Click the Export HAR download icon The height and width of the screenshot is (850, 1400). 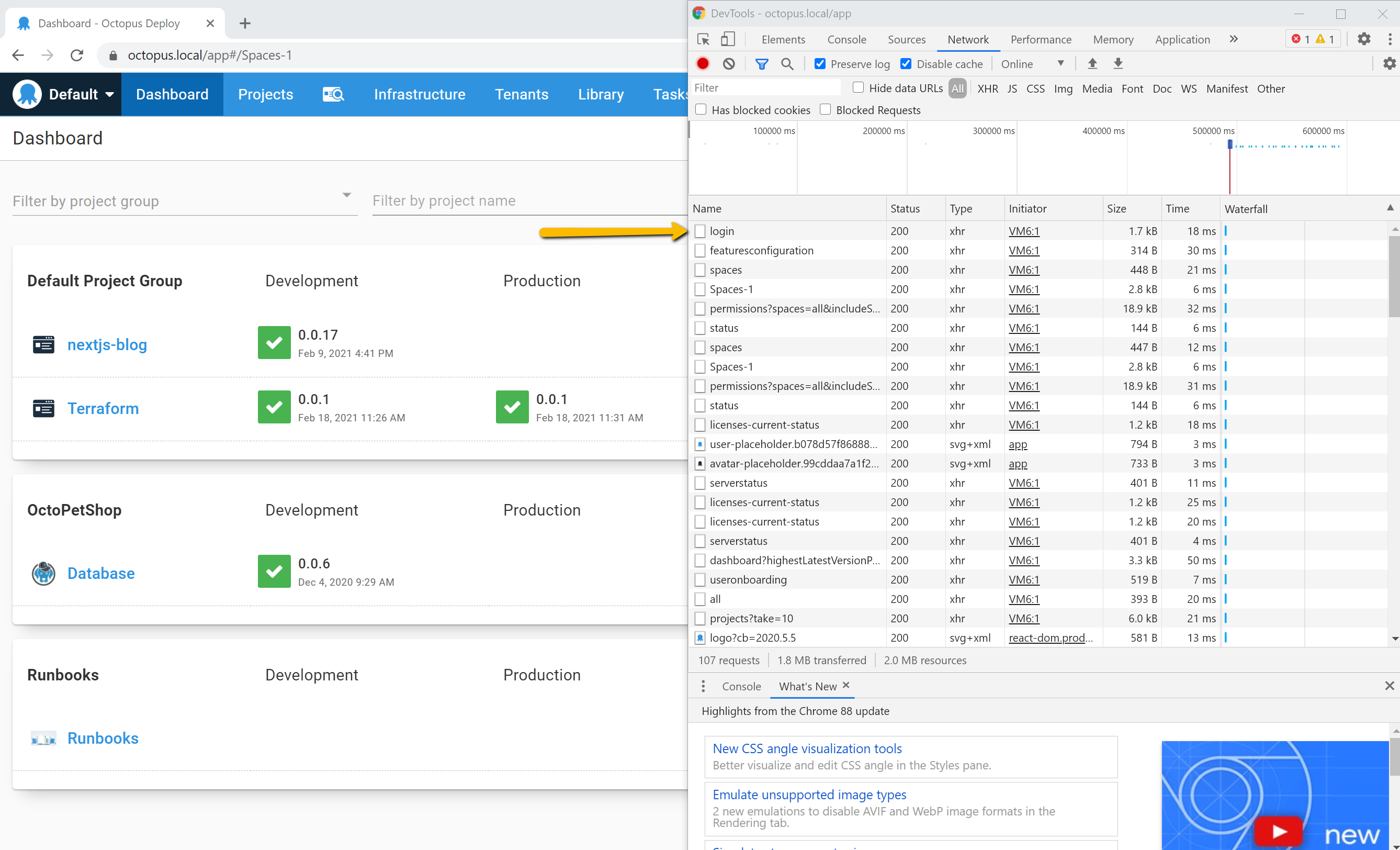(1117, 64)
